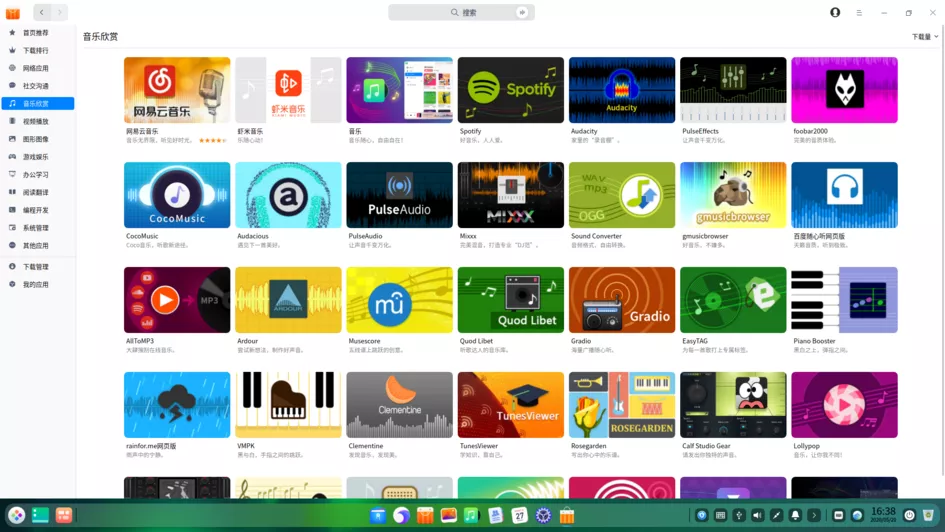Open the main hamburger menu
The image size is (945, 532).
859,13
